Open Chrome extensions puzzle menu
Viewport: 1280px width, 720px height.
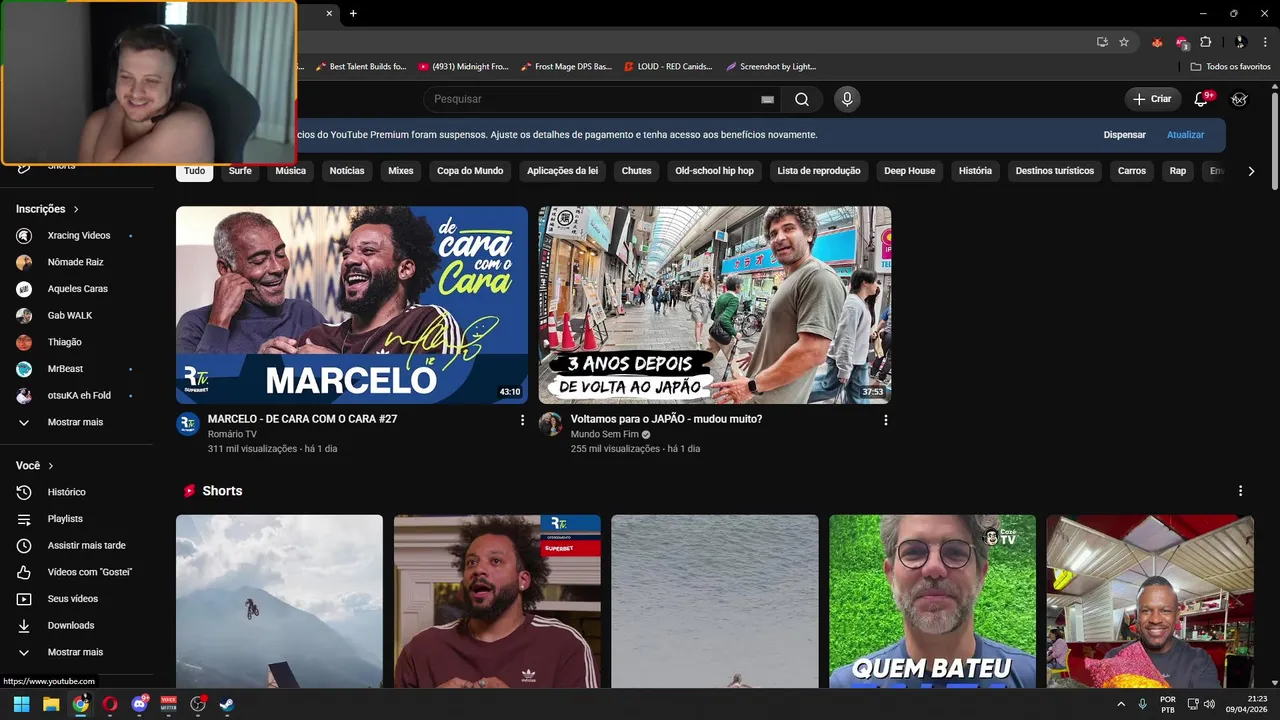1205,42
